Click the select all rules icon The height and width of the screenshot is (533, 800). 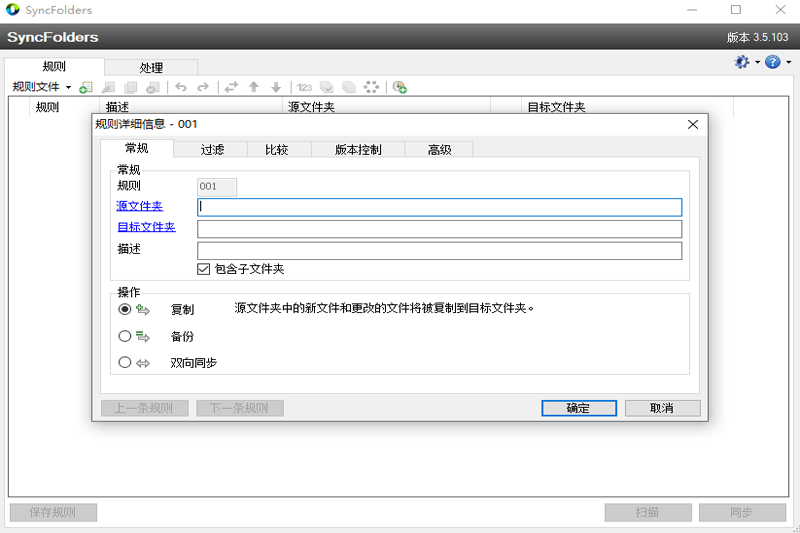click(x=327, y=87)
